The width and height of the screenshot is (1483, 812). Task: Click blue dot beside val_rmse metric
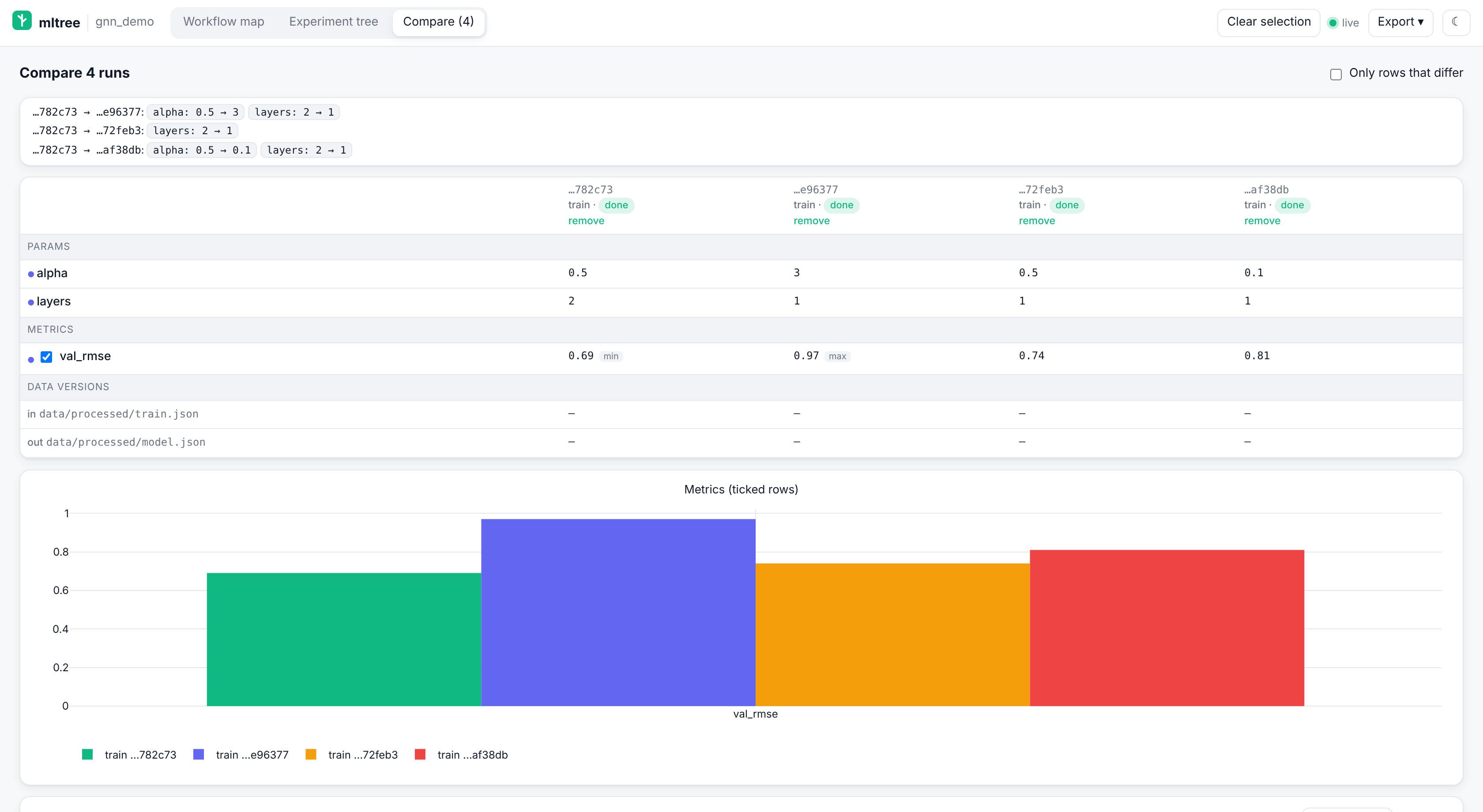31,360
